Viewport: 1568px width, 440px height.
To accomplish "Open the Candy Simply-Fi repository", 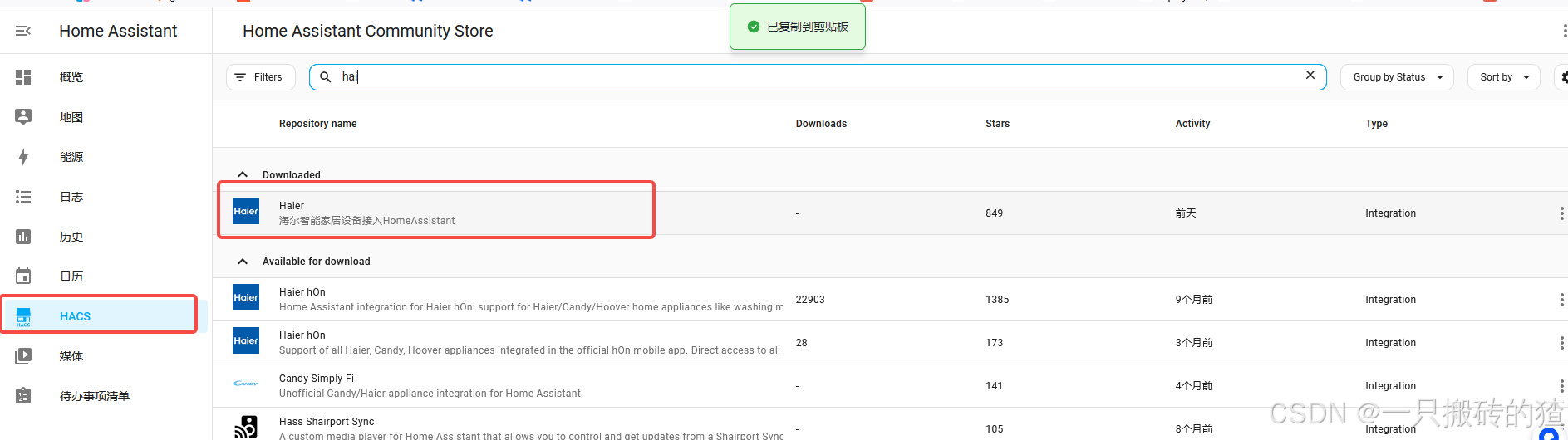I will pos(890,386).
